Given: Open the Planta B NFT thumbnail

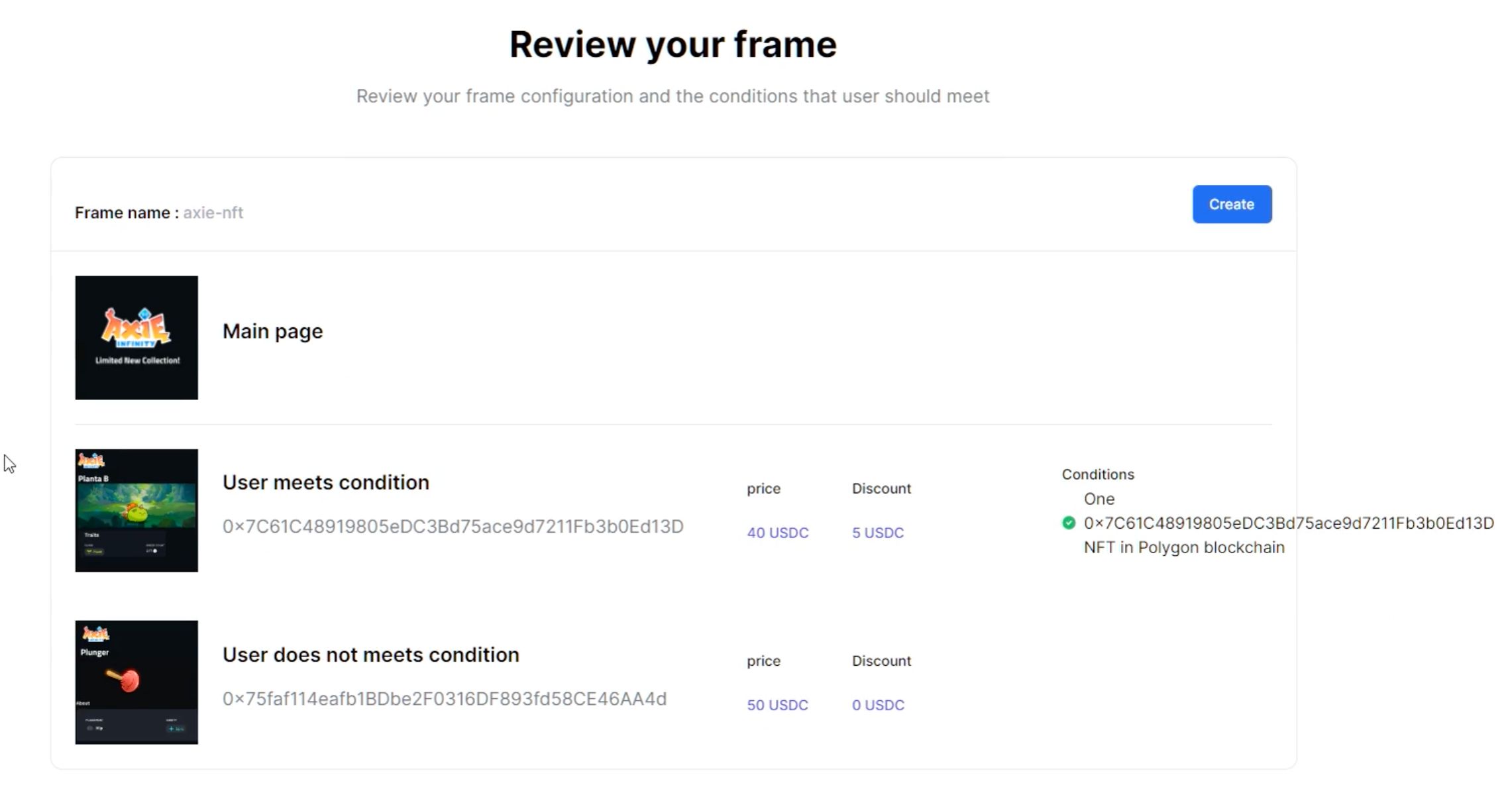Looking at the screenshot, I should tap(136, 511).
